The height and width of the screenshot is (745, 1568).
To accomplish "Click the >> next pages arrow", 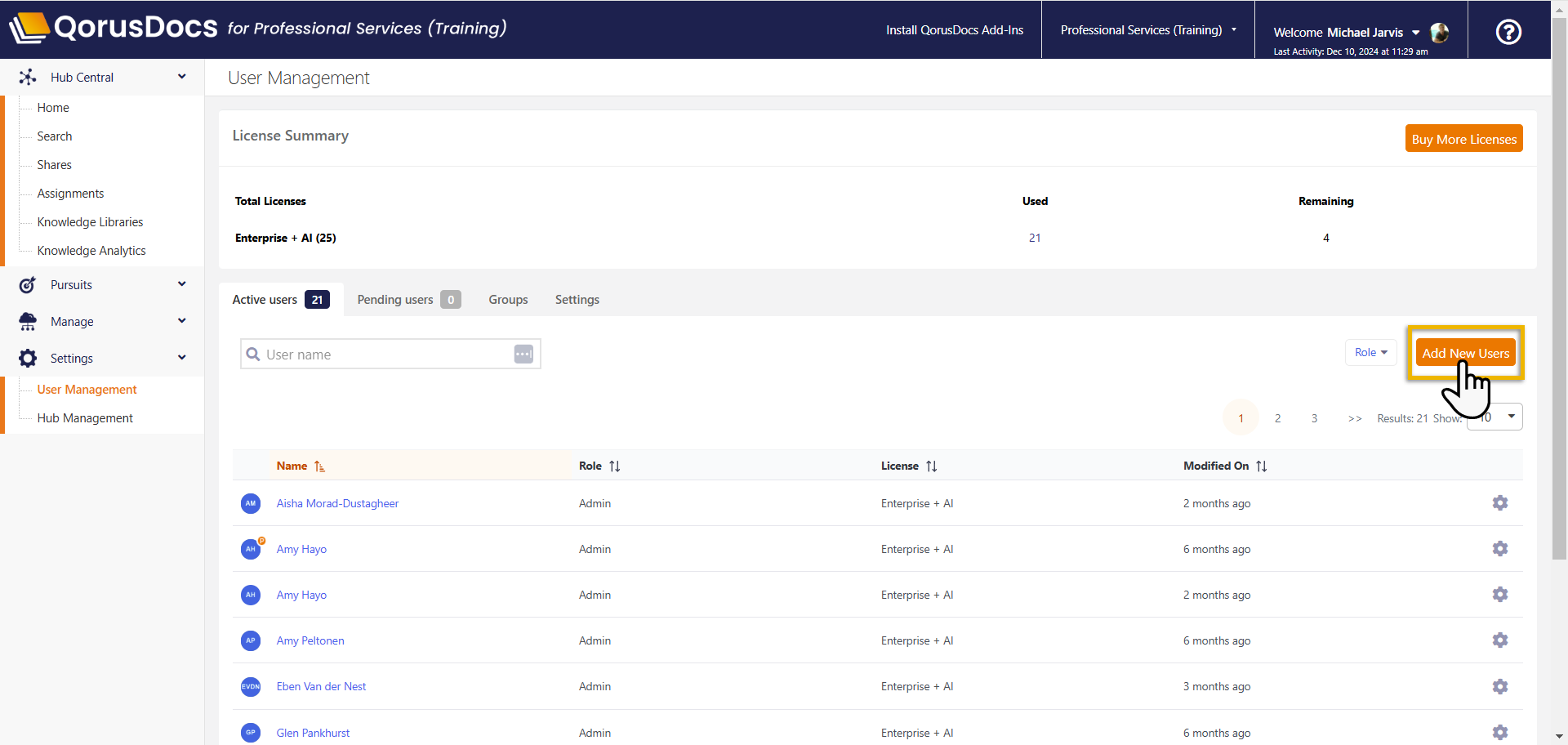I will tap(1355, 418).
